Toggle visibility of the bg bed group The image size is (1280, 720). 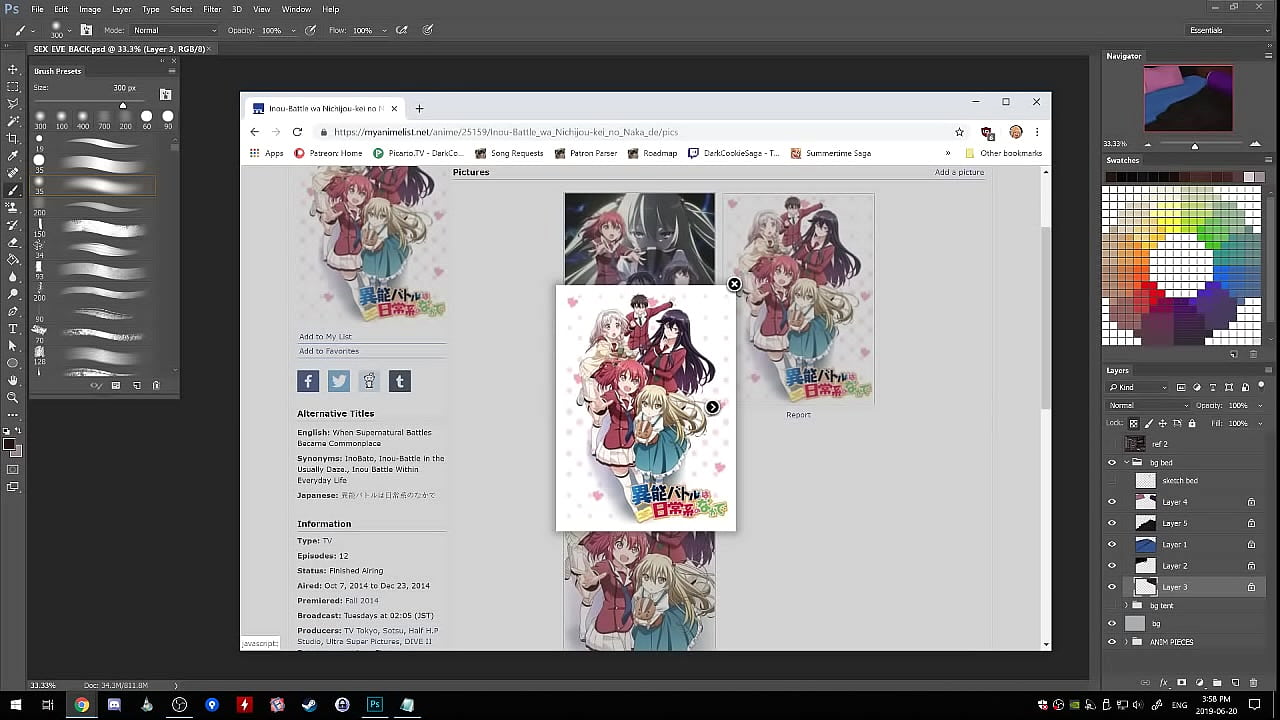1112,463
